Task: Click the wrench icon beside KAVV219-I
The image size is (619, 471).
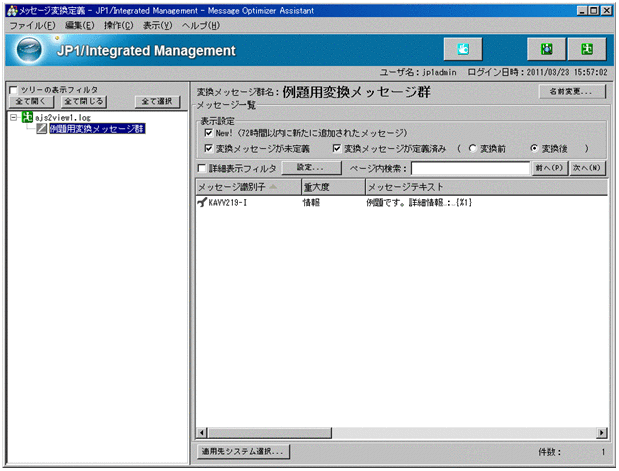Action: point(203,203)
